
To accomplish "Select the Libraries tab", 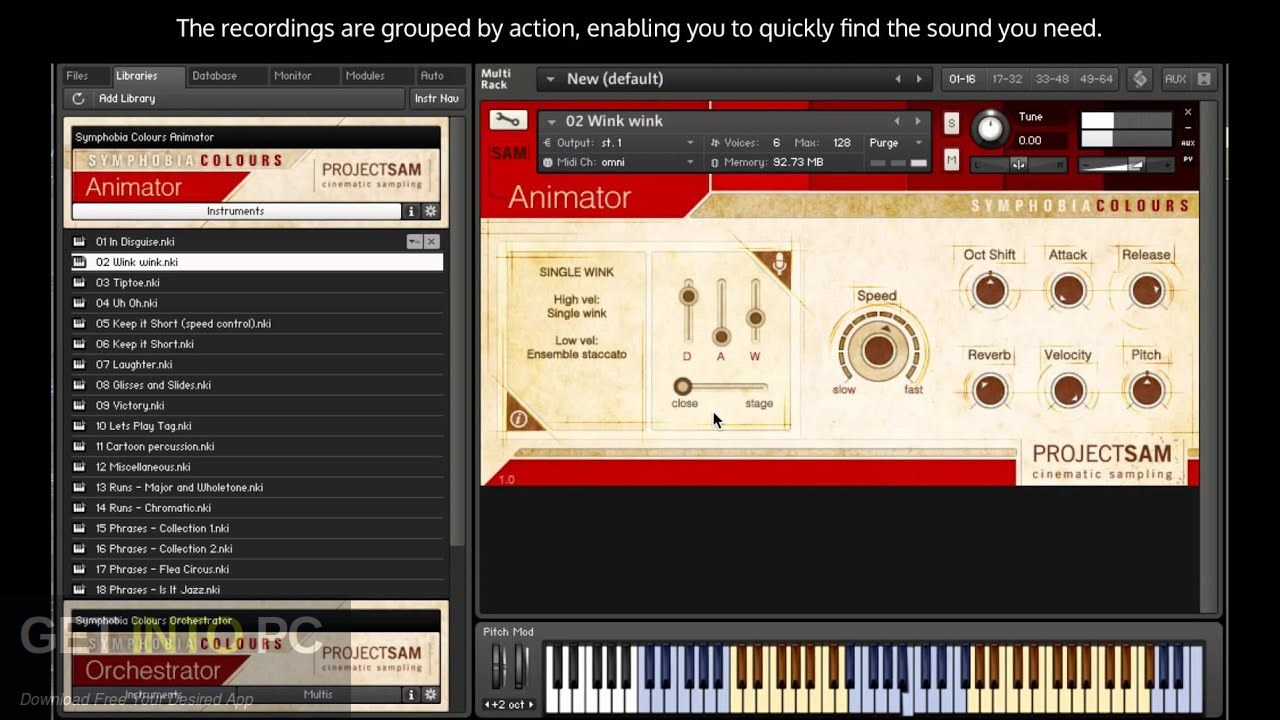I will 136,76.
